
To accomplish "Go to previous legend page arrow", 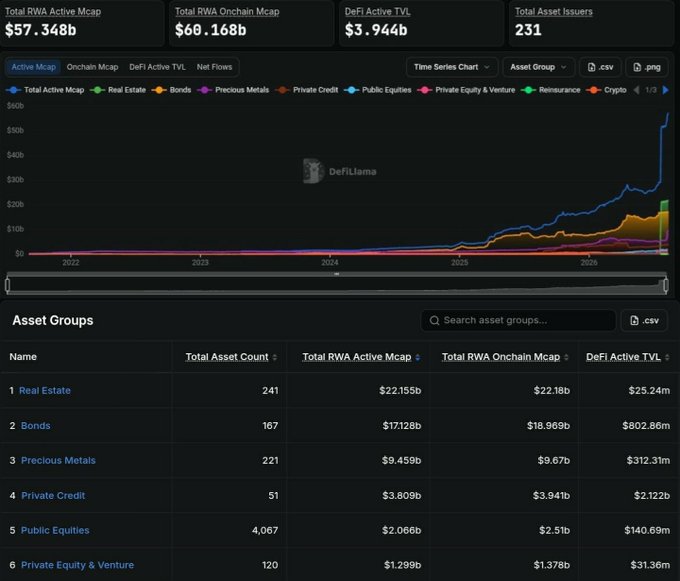I will tap(637, 90).
